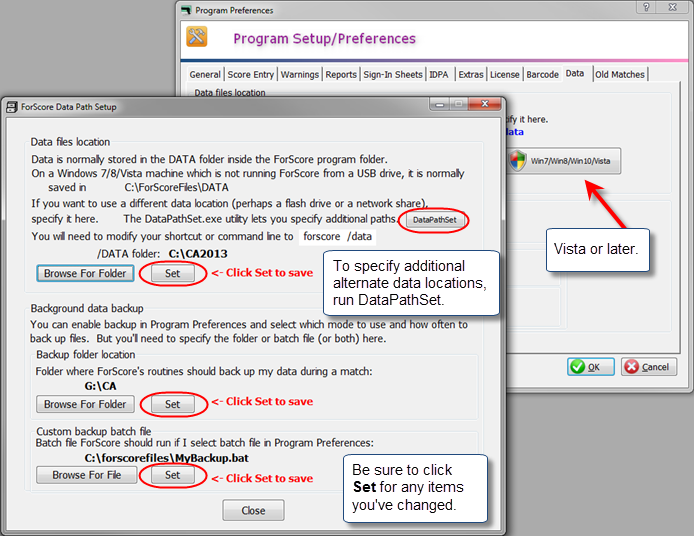
Task: Click OK in Program Preferences
Action: pos(591,366)
